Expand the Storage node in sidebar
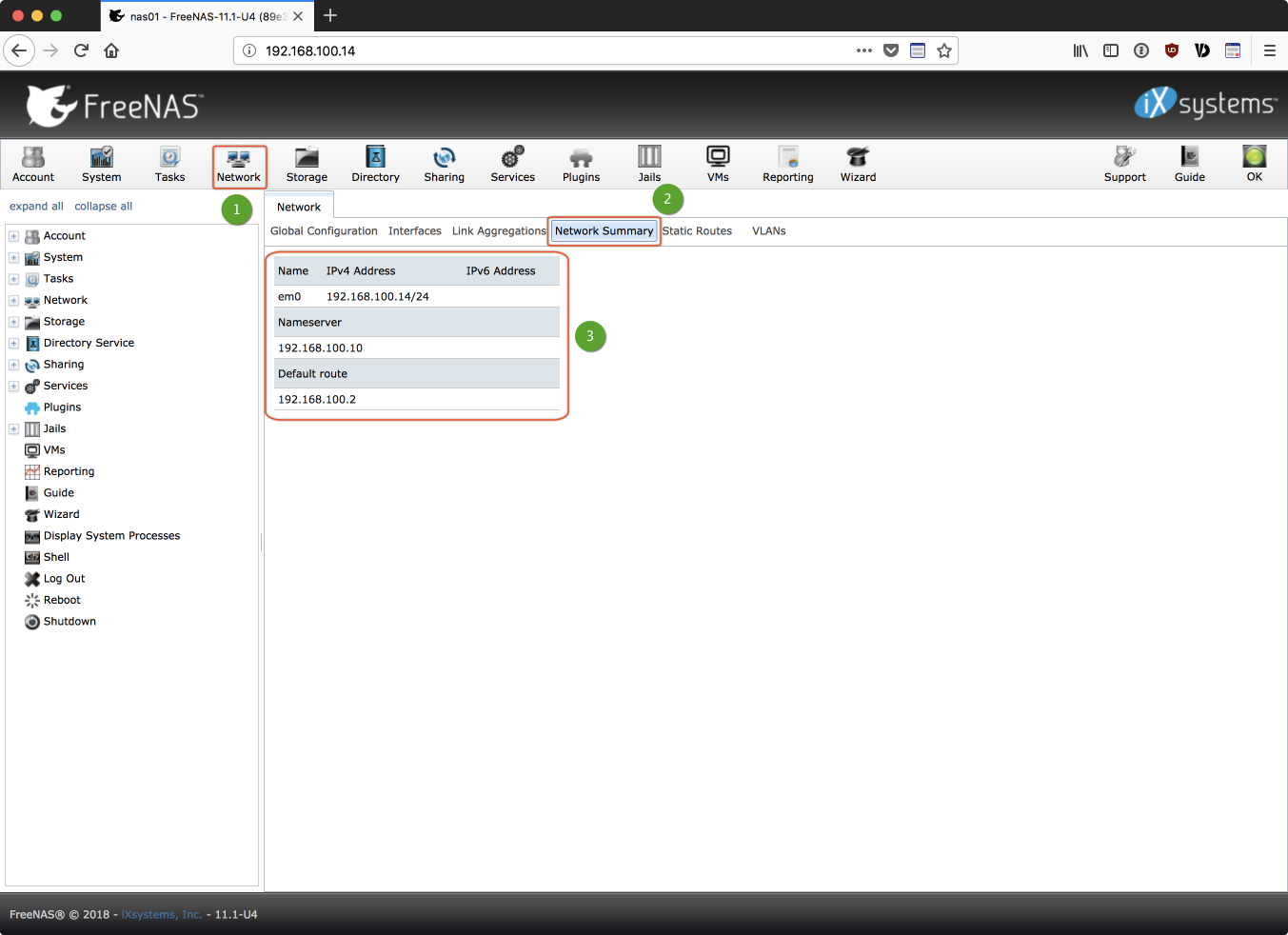1288x935 pixels. tap(13, 322)
